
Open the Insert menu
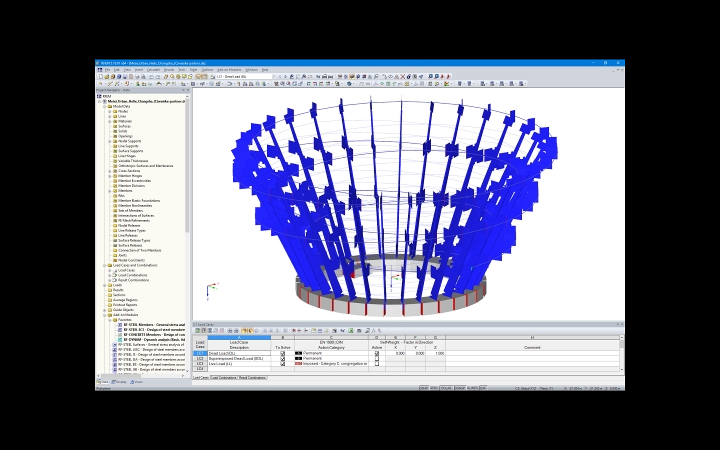(139, 70)
